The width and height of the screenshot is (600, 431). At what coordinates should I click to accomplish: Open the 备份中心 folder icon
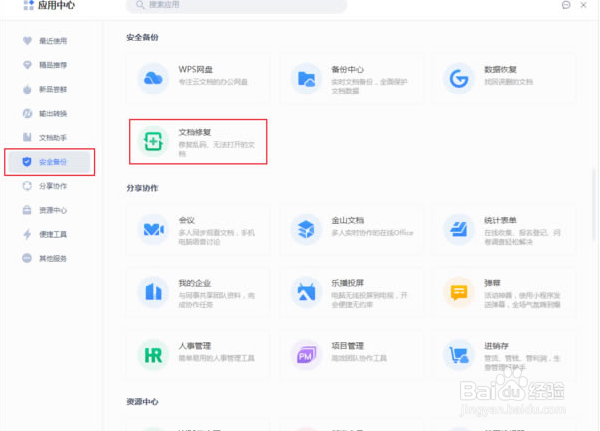(x=306, y=79)
